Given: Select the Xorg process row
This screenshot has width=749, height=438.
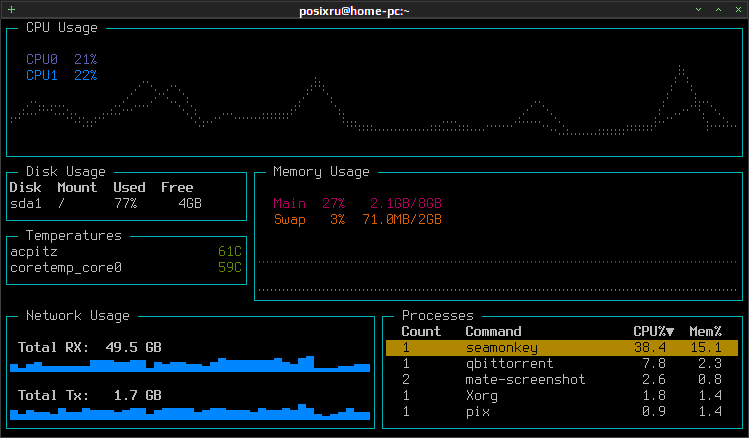Looking at the screenshot, I should [x=562, y=395].
